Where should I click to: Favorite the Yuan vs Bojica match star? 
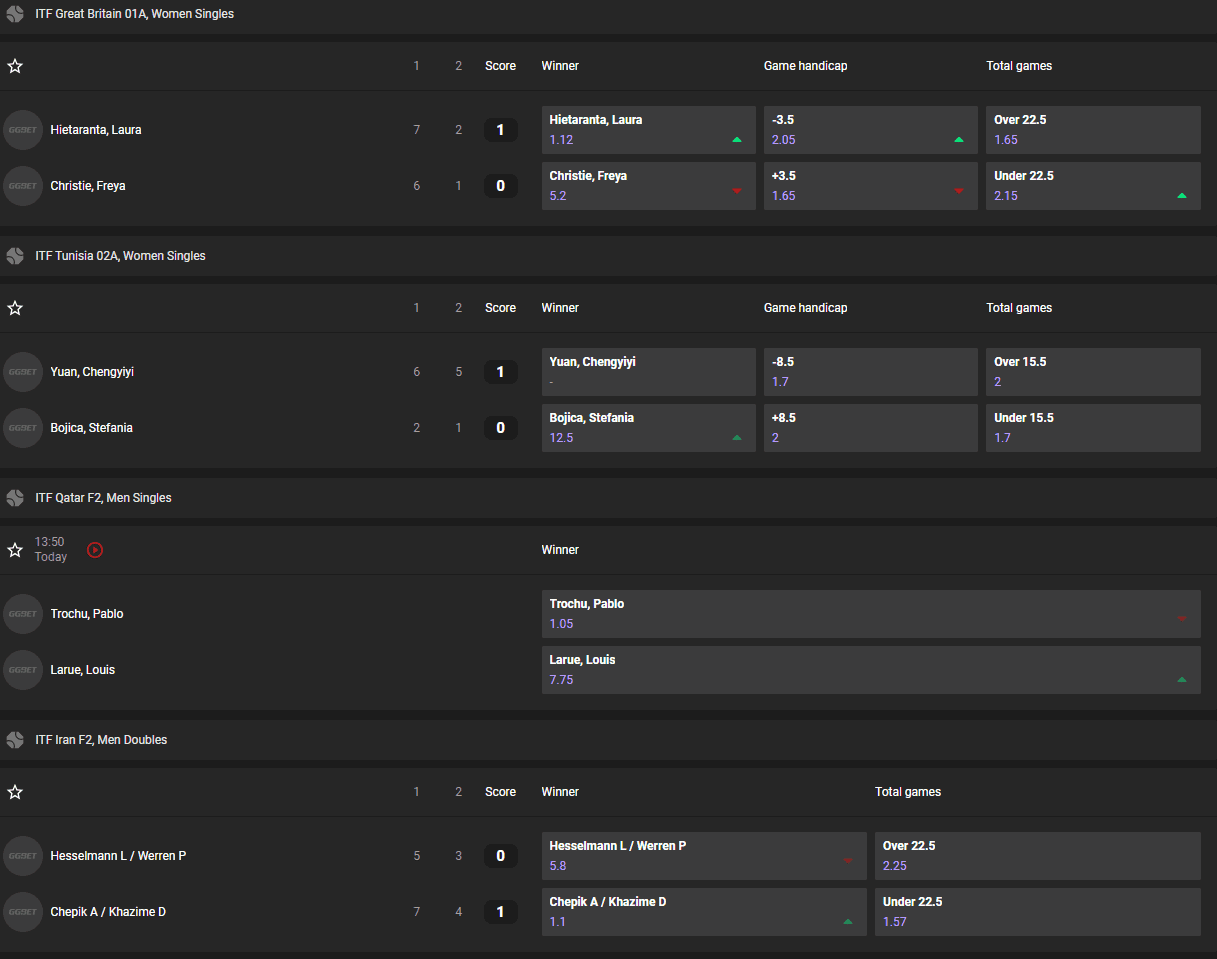pyautogui.click(x=15, y=308)
